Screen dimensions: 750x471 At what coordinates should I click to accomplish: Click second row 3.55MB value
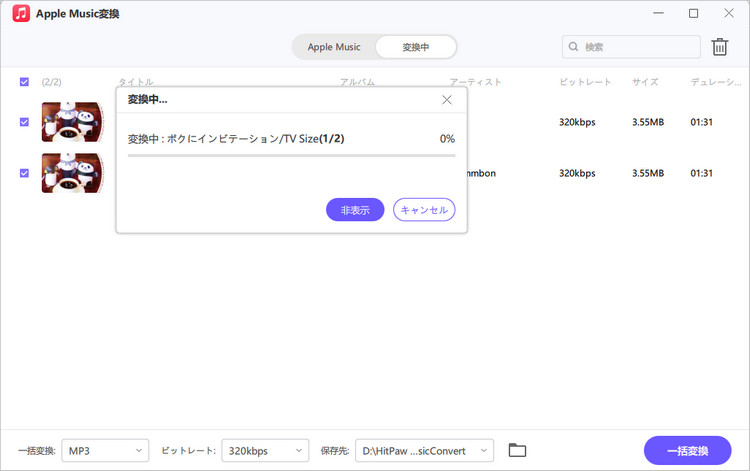click(648, 173)
